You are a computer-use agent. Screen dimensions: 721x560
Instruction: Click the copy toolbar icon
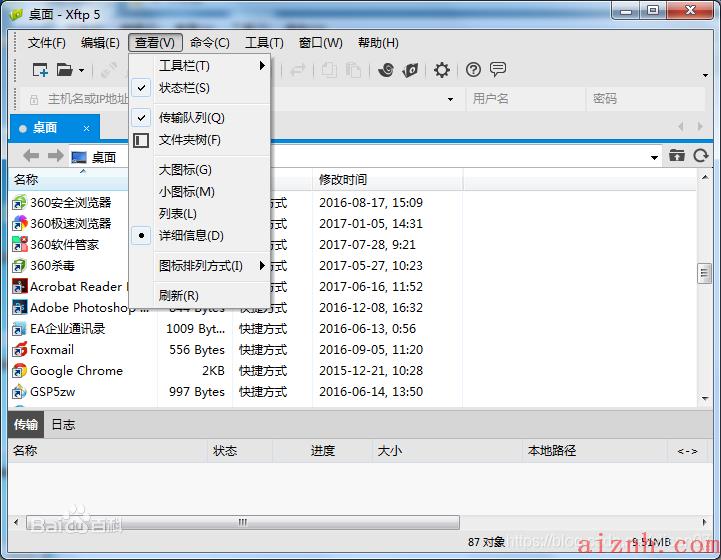click(x=329, y=70)
